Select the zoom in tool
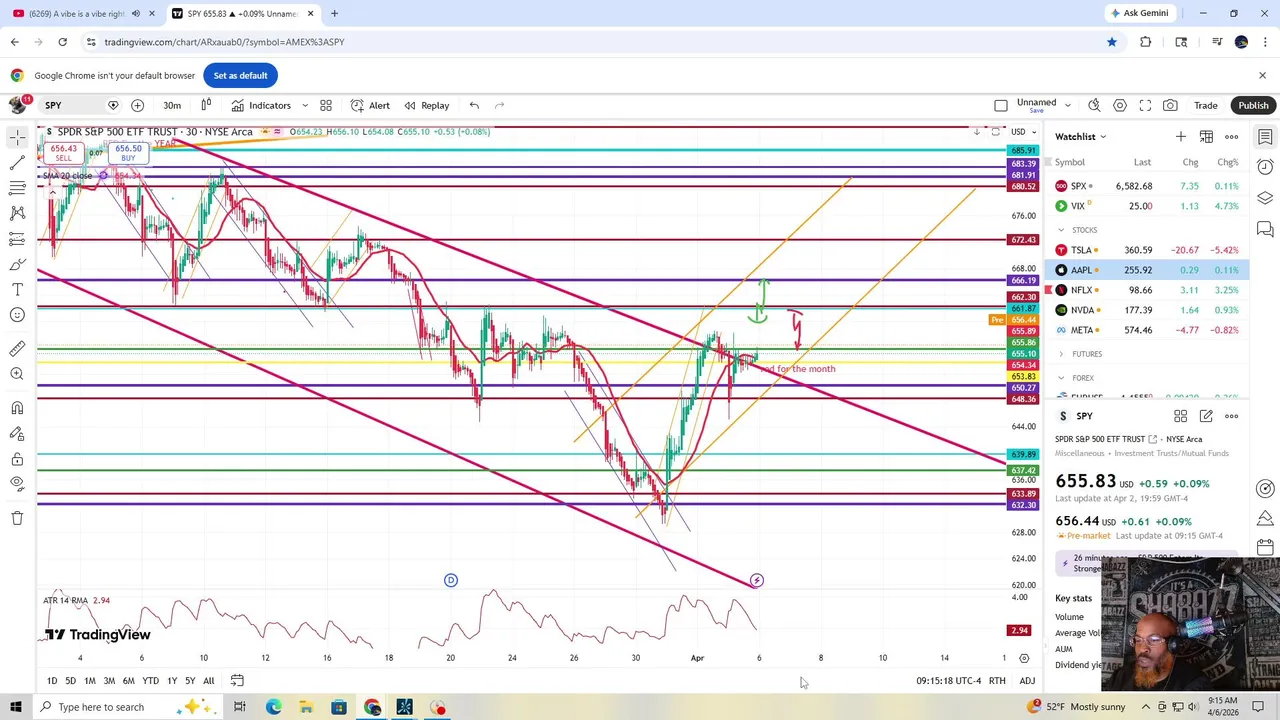The height and width of the screenshot is (720, 1280). click(17, 374)
